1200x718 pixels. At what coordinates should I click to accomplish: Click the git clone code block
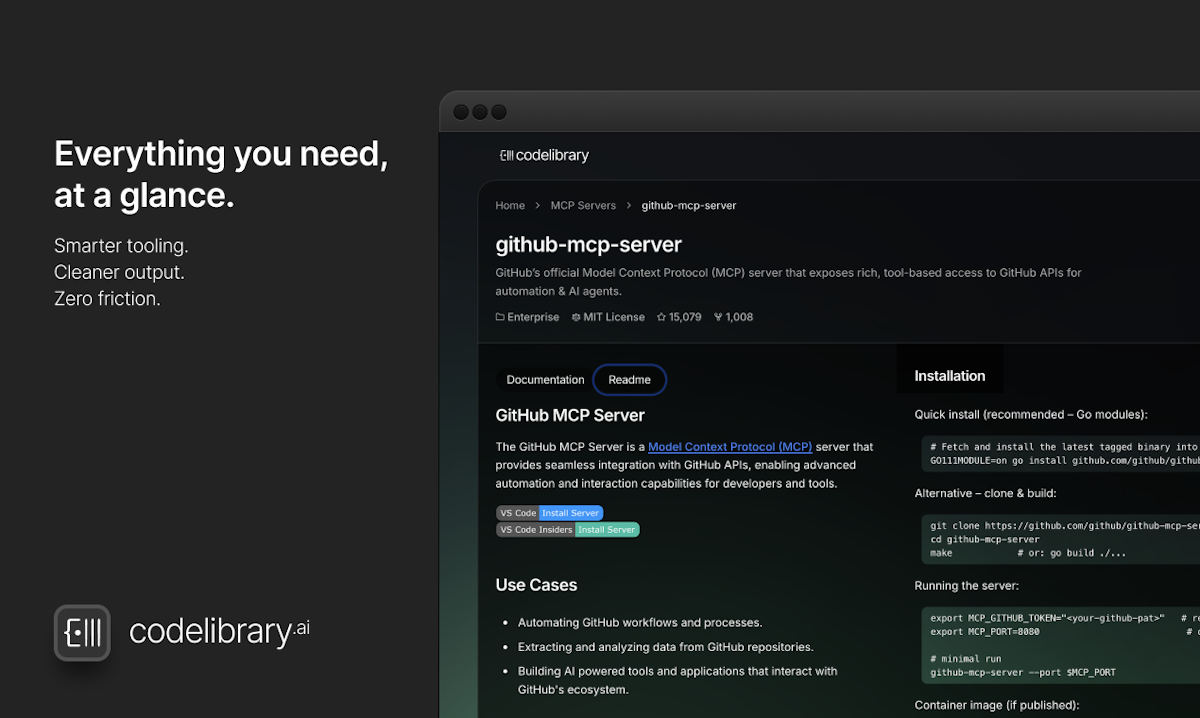(1061, 539)
